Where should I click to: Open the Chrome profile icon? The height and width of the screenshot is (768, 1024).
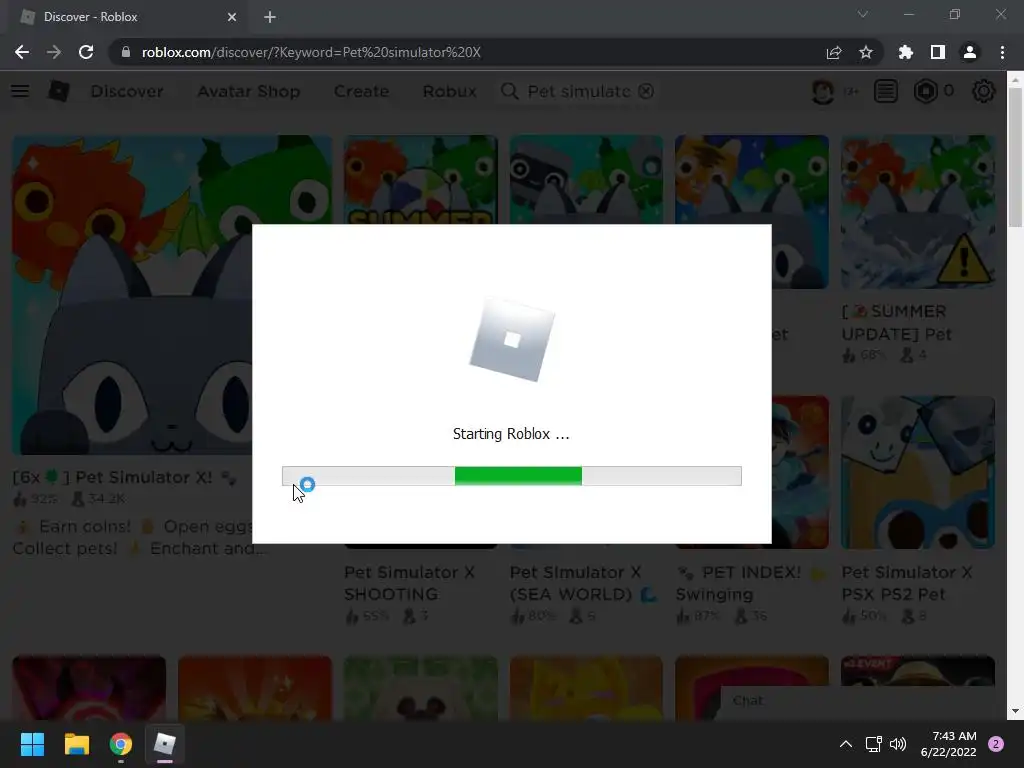(x=970, y=52)
